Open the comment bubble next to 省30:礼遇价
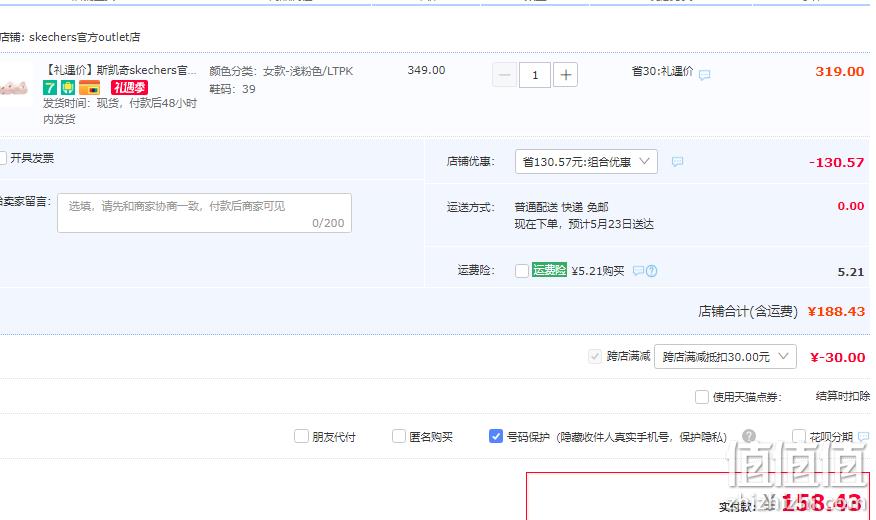876x520 pixels. [x=704, y=74]
